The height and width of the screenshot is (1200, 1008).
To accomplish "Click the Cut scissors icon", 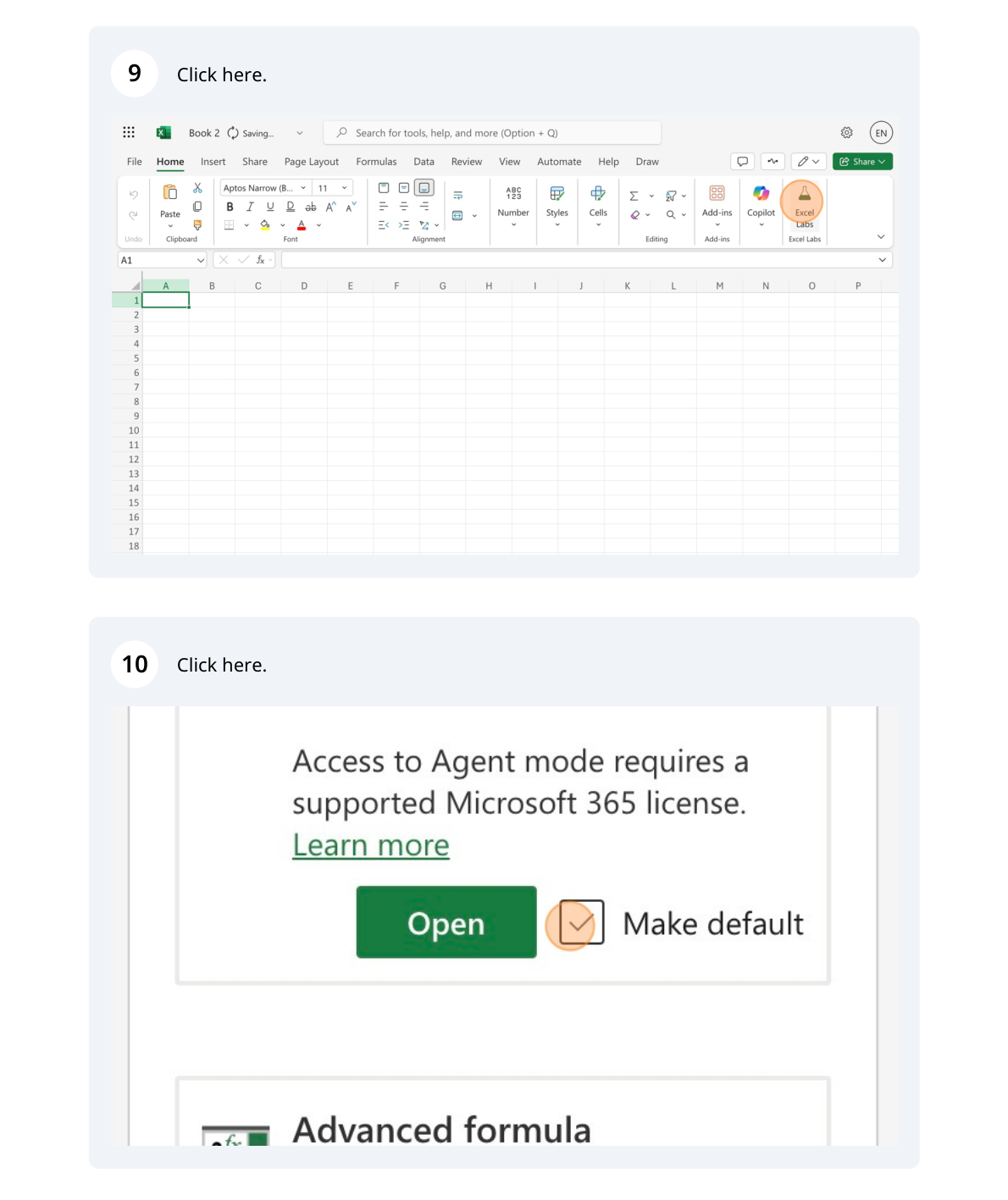I will [x=197, y=188].
